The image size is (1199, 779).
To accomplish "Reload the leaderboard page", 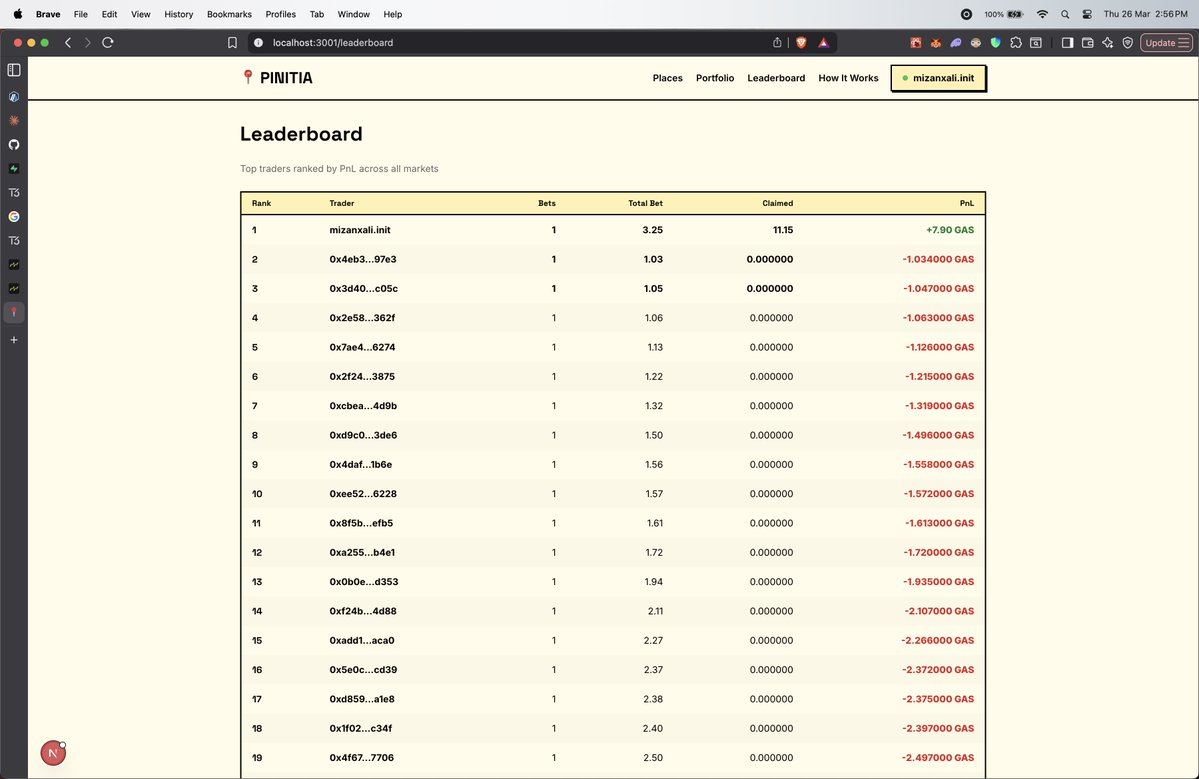I will coord(108,43).
